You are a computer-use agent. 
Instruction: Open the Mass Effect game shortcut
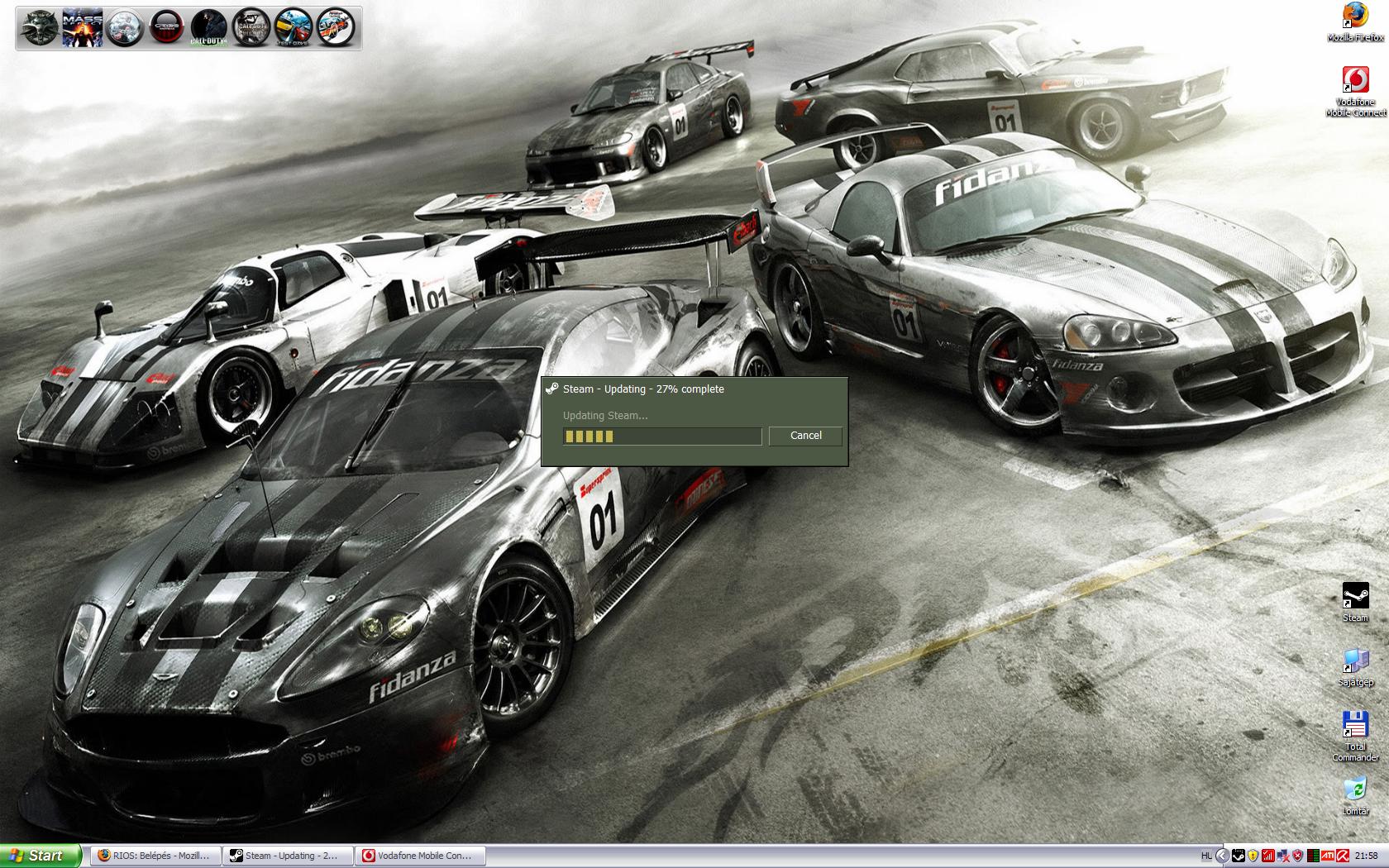click(x=82, y=28)
